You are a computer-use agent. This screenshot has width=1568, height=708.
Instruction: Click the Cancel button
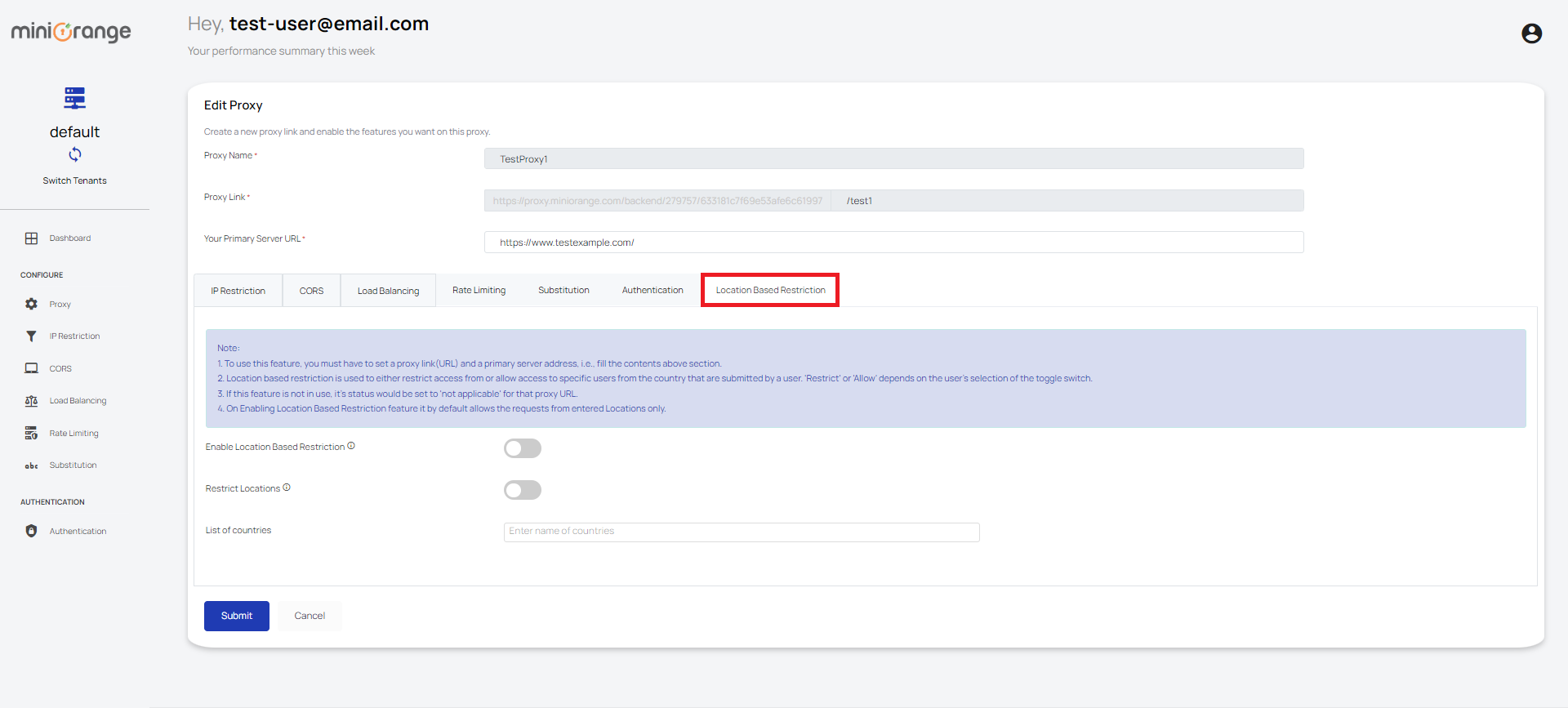pos(310,616)
